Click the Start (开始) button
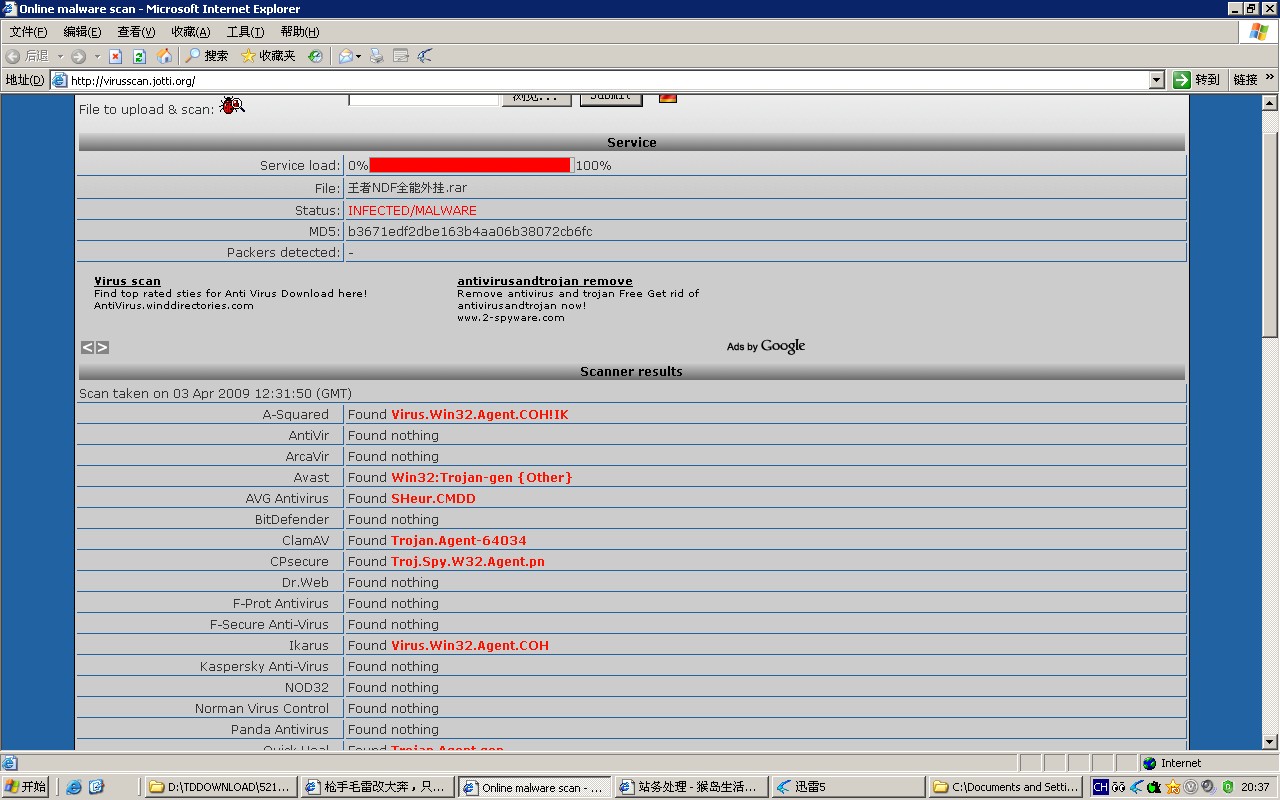Screen dimensions: 1280x800 pos(25,787)
